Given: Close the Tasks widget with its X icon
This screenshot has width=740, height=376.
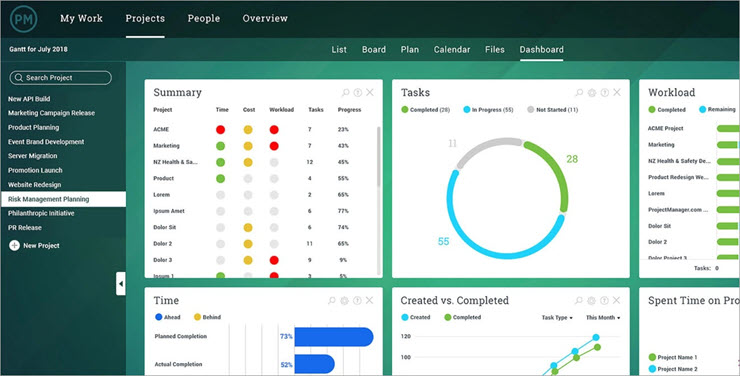Looking at the screenshot, I should (617, 92).
